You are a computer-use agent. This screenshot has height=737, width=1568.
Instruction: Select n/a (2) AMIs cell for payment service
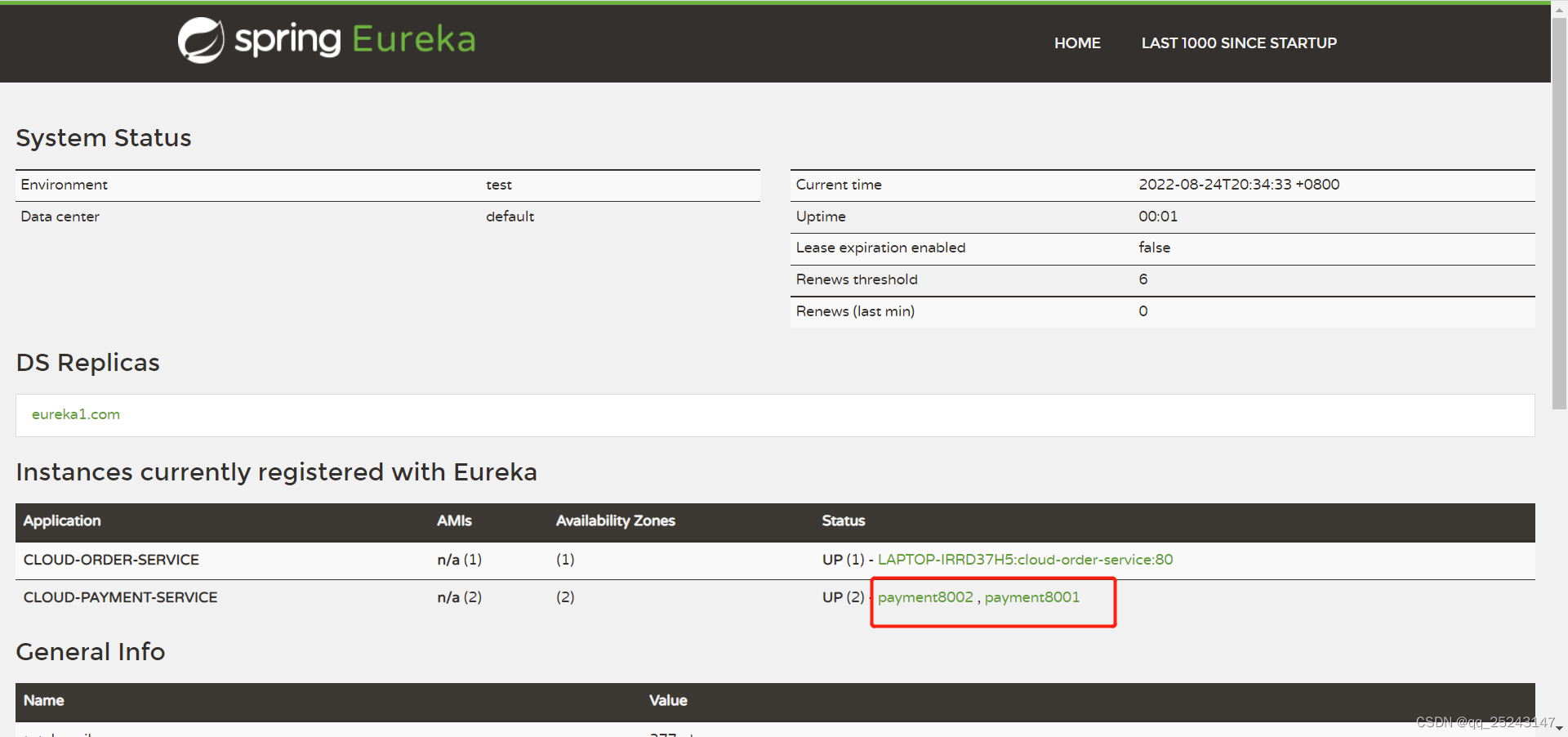point(460,597)
